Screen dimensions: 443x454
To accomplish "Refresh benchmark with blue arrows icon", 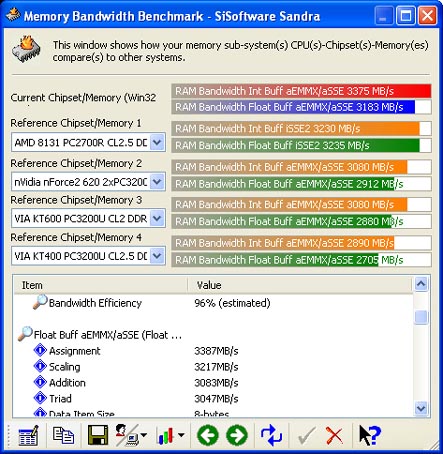I will tap(271, 435).
